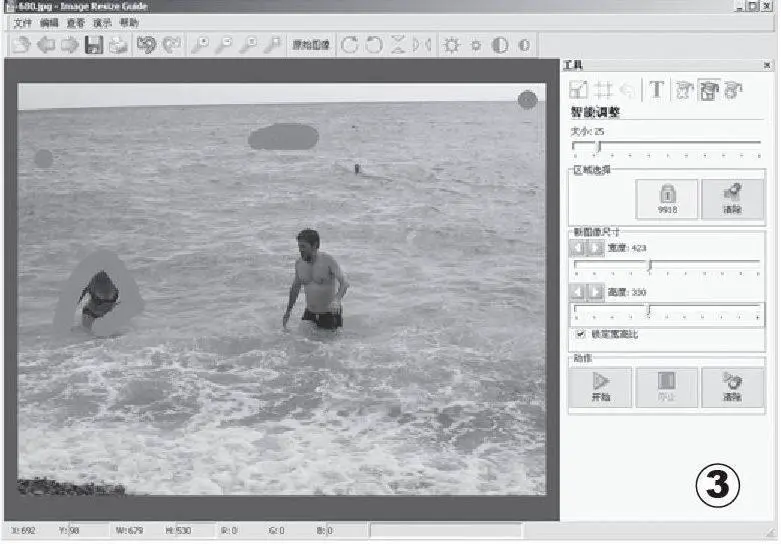Screen dimensions: 781x544
Task: Open the 文件 menu
Action: pyautogui.click(x=23, y=22)
